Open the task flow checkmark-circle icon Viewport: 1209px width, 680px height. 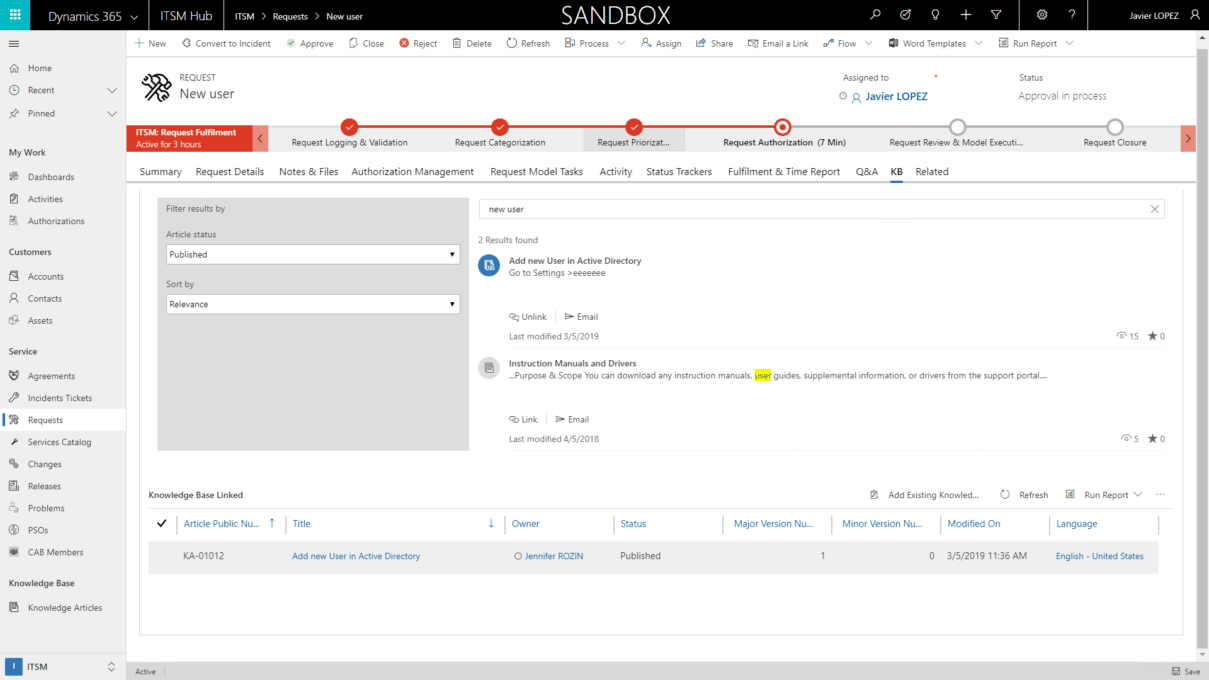(x=905, y=15)
